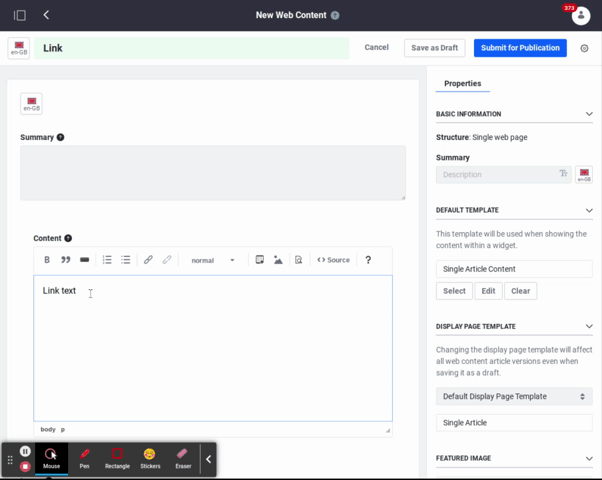
Task: Click the text formatting icon in Description
Action: [x=563, y=174]
